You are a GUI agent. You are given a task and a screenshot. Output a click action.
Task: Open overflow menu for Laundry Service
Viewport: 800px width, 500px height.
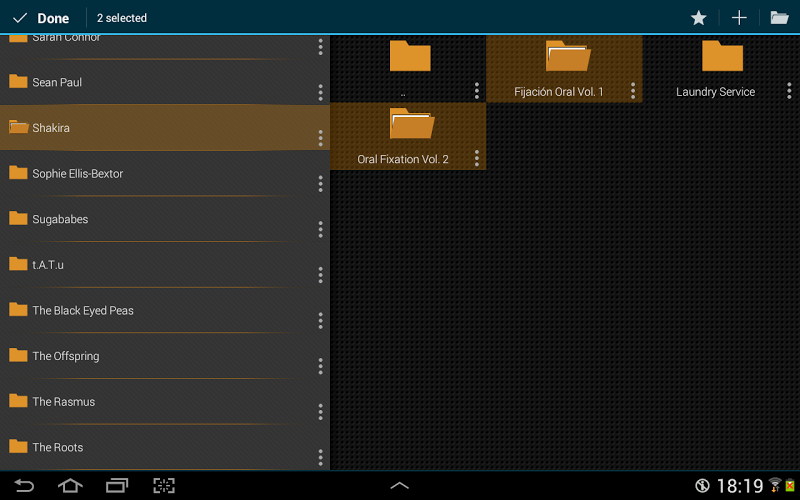[x=789, y=90]
